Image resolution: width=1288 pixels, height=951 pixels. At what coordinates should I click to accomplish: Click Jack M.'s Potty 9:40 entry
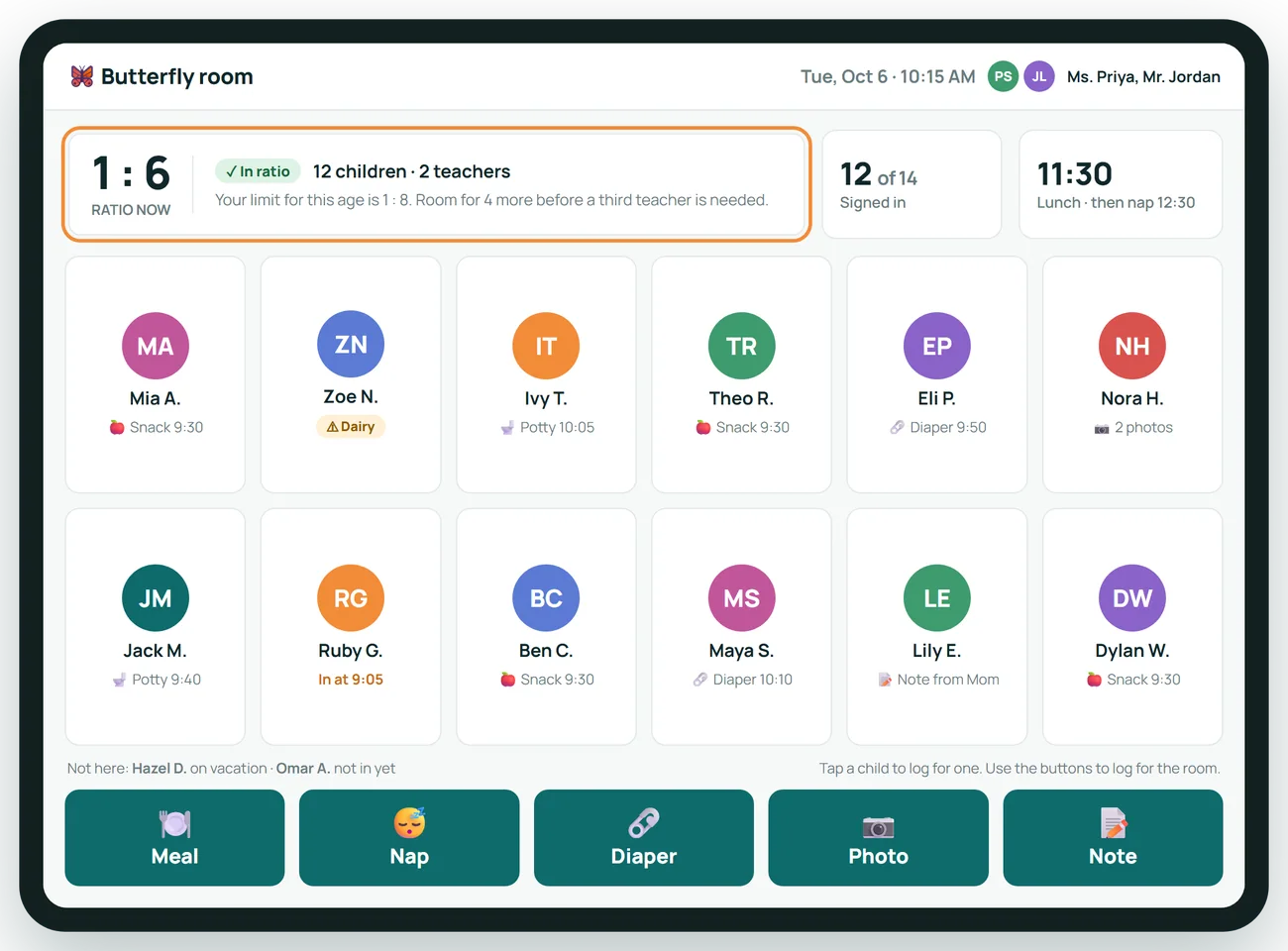click(156, 680)
